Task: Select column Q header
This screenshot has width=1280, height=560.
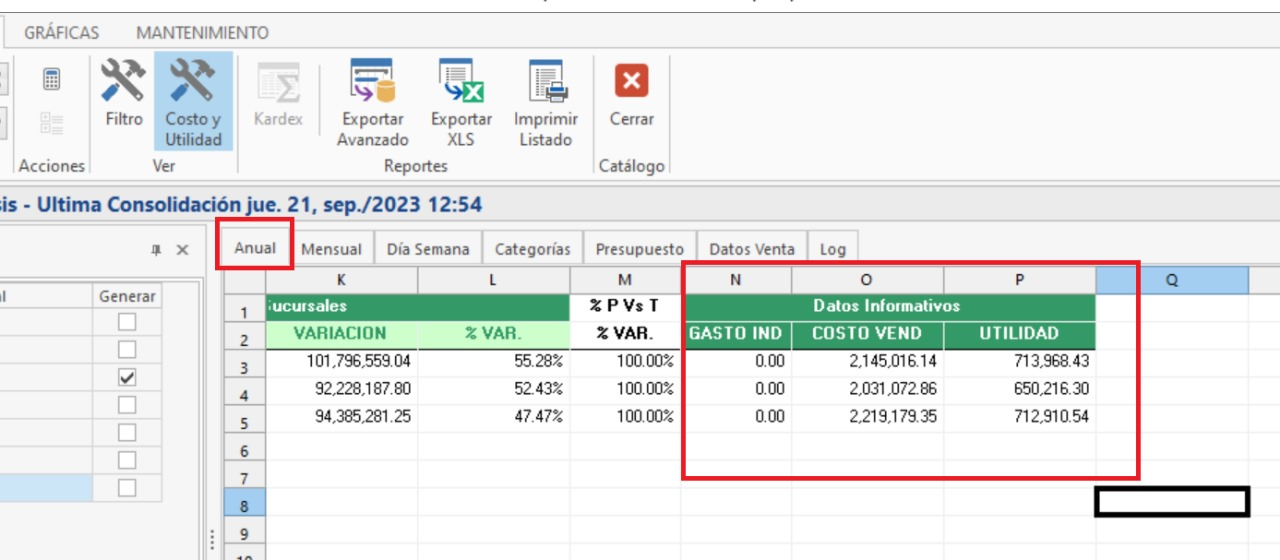Action: (1172, 281)
